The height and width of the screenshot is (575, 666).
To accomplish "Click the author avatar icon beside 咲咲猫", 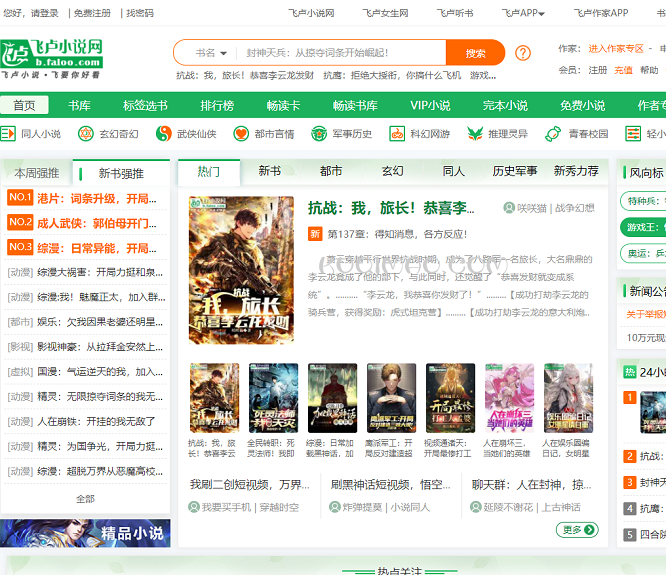I will pos(509,208).
